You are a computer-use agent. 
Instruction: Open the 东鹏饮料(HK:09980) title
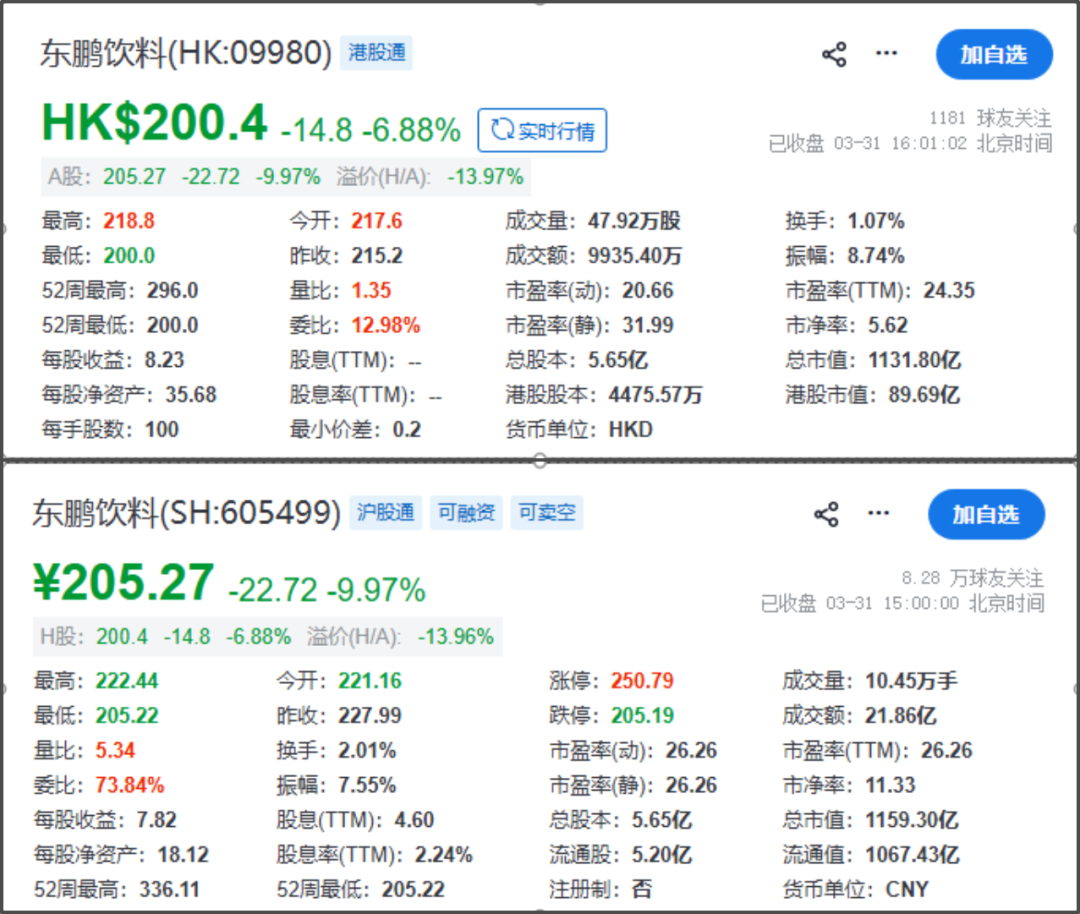click(186, 54)
